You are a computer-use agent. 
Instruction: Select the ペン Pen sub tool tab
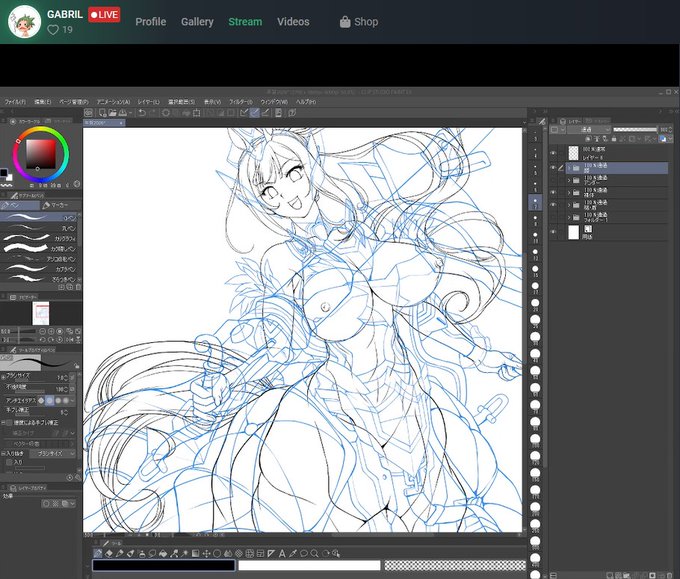tap(20, 205)
